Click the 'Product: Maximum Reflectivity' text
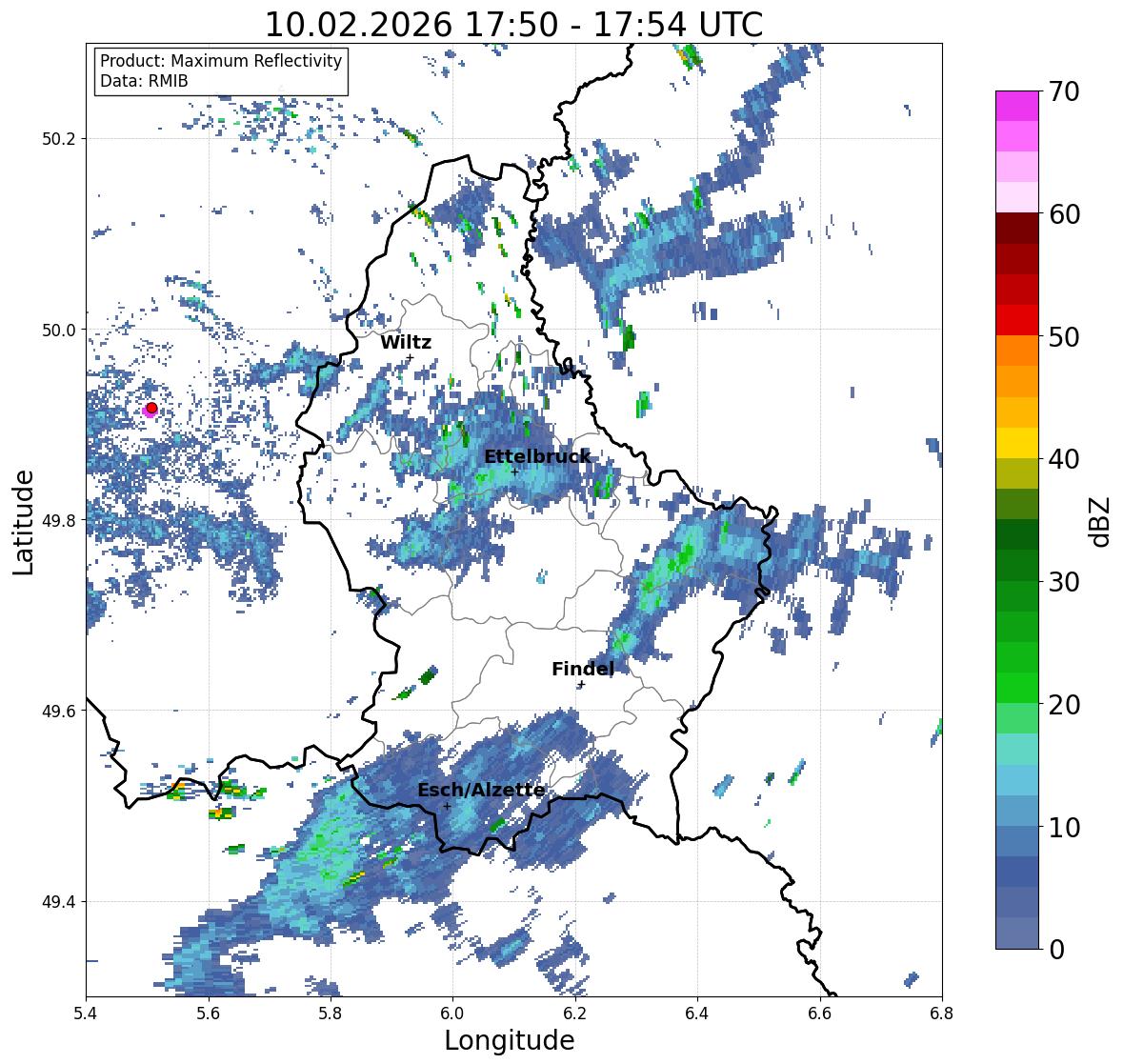The width and height of the screenshot is (1123, 1064). click(221, 61)
